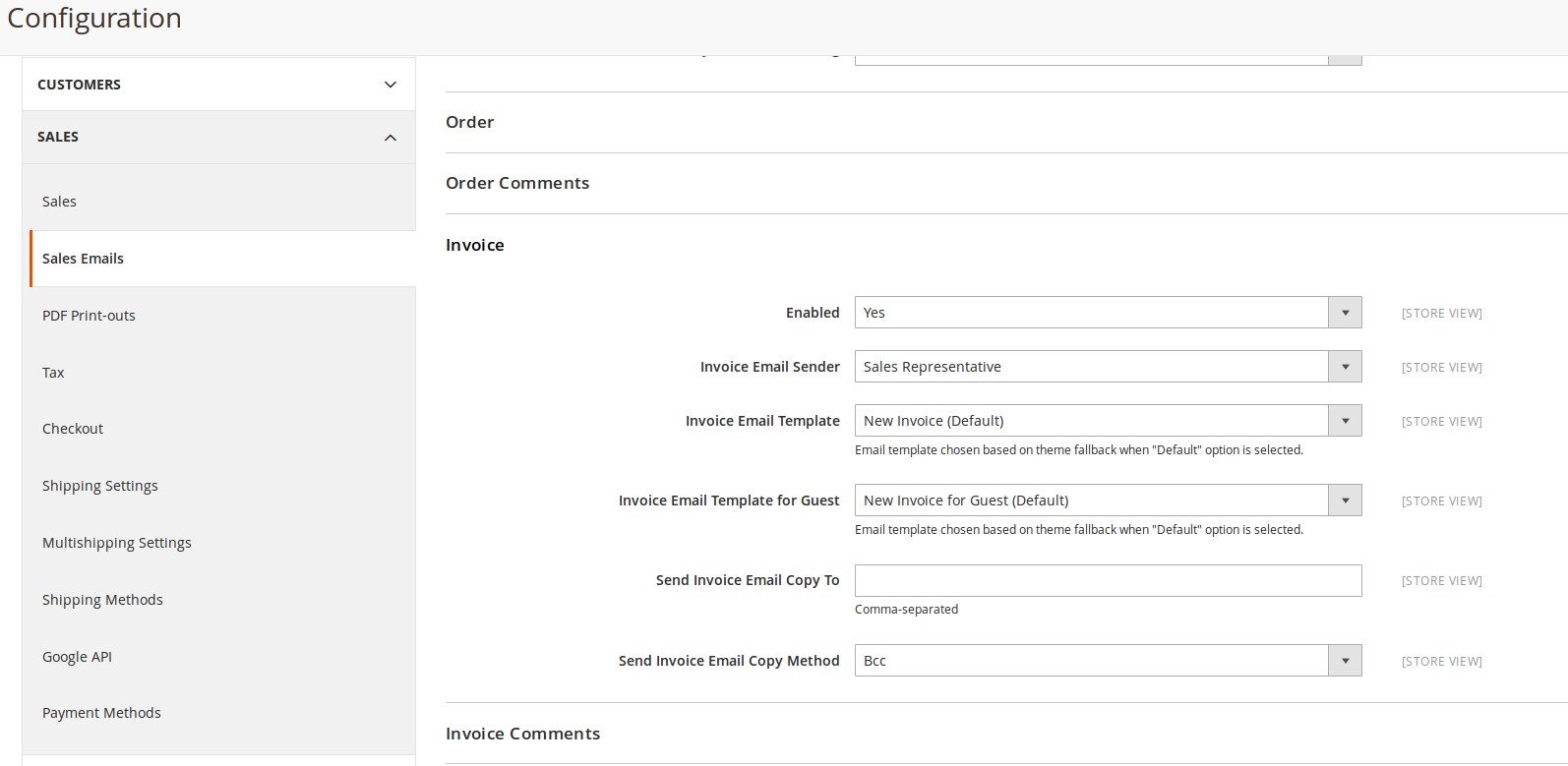Go to PDF Print-outs settings
Screen dimensions: 1568x766
[x=89, y=316]
